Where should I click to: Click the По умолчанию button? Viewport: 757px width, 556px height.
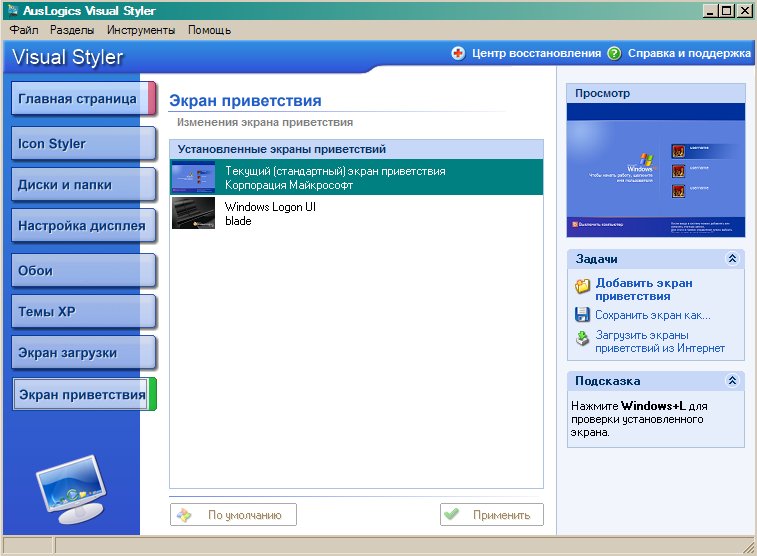click(233, 515)
